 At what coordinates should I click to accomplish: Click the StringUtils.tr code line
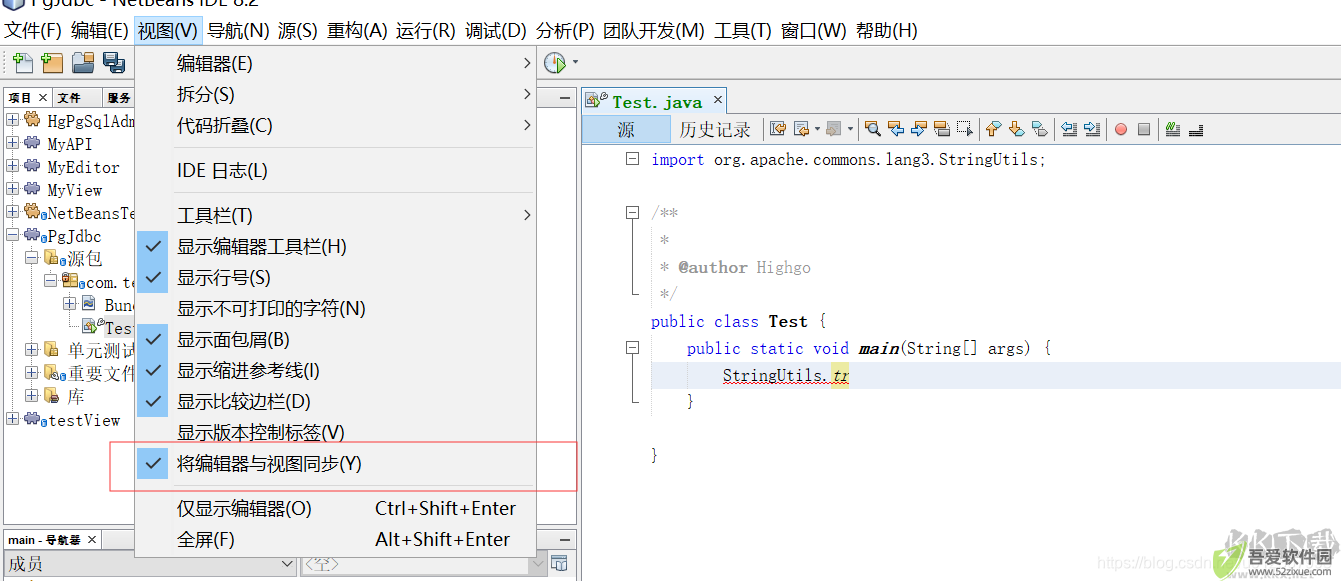pos(786,376)
